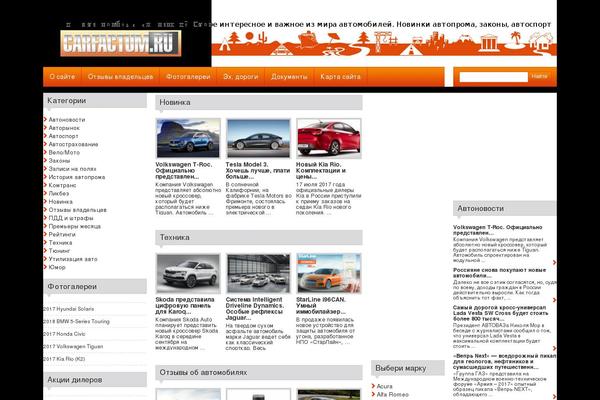This screenshot has height=400, width=600.
Task: Click the Tesla Model 3 thumbnail image
Action: click(258, 138)
